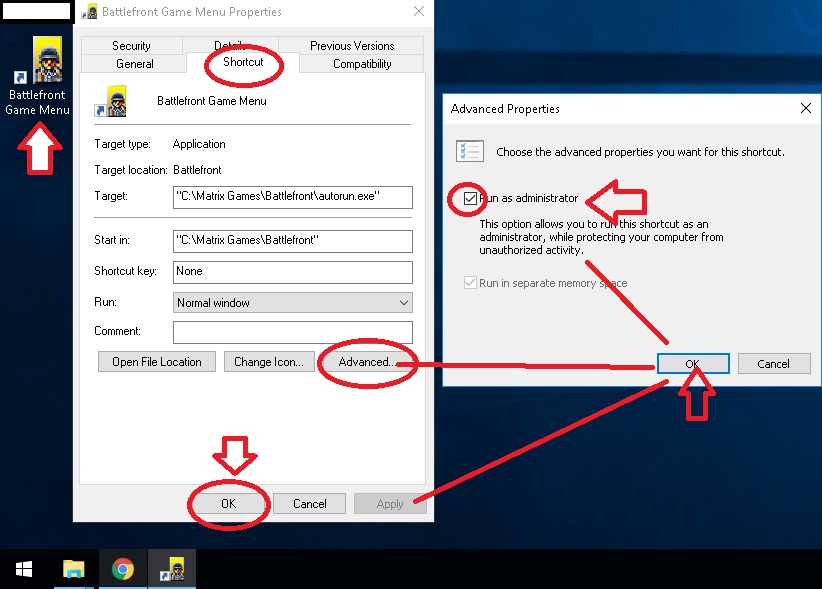Viewport: 822px width, 589px height.
Task: Close the Battlefront Game Menu Properties window
Action: 419,12
